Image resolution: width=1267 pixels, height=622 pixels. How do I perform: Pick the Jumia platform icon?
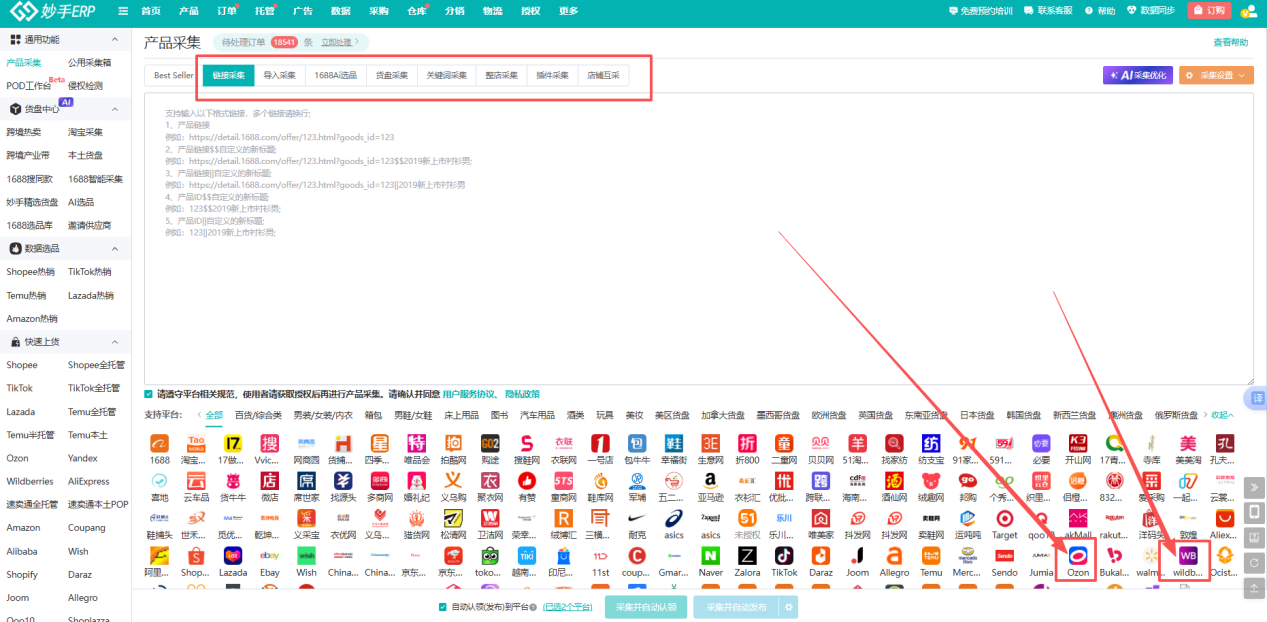tap(1041, 556)
